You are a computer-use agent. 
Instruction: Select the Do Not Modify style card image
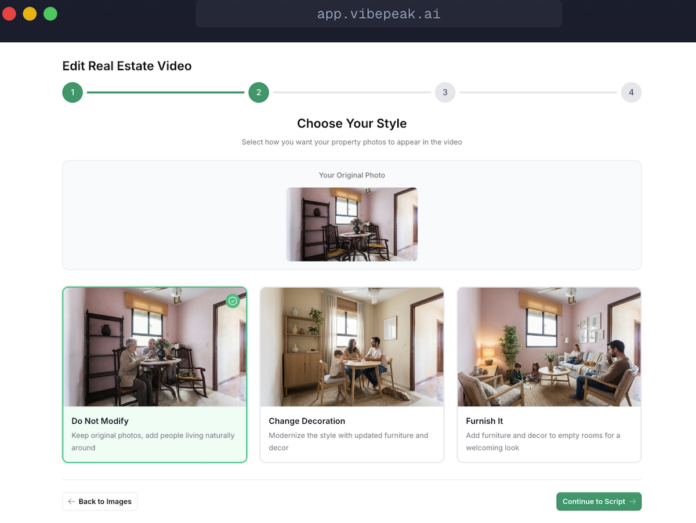coord(154,347)
